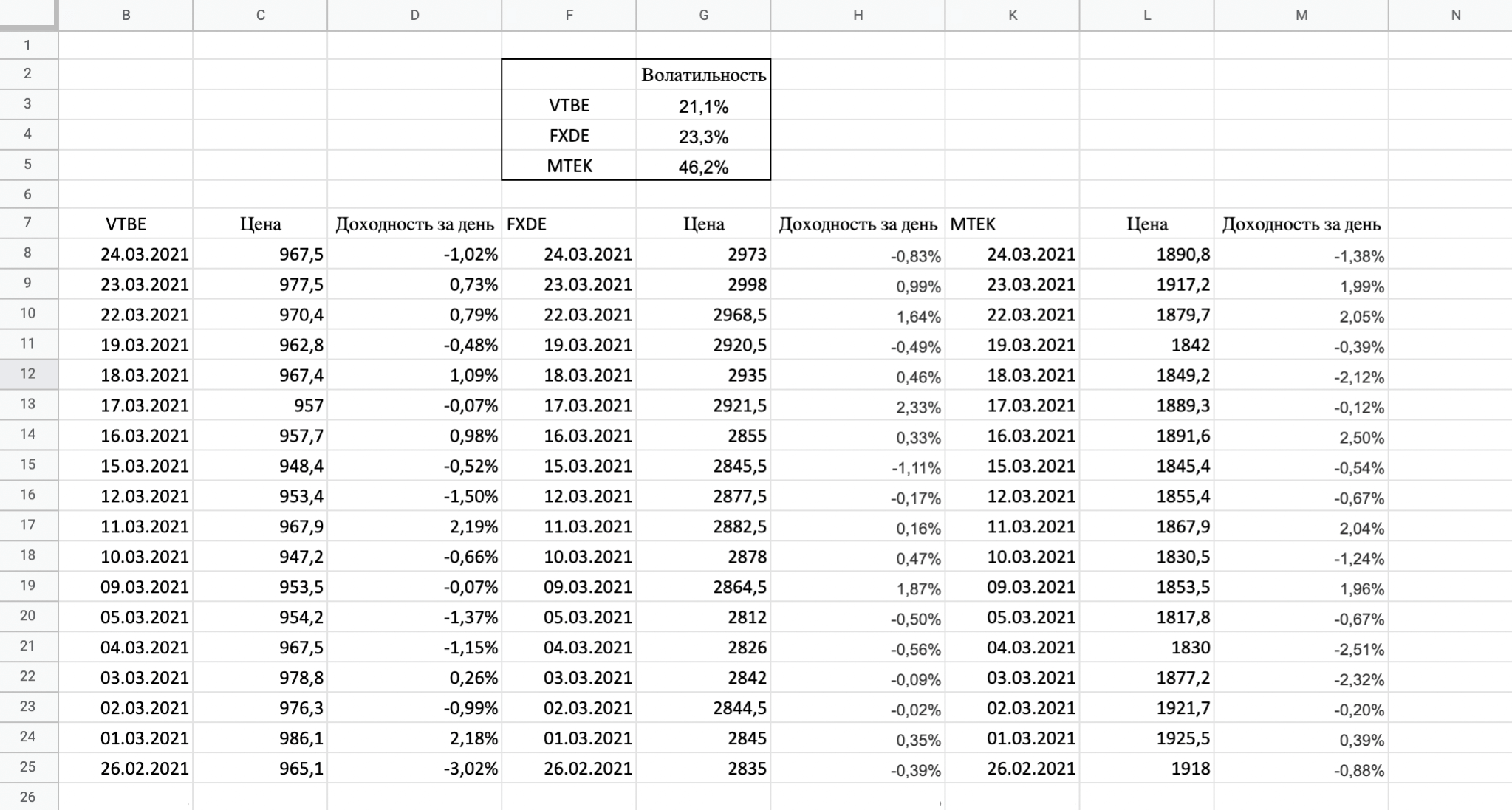Select FXDE price 2973
The height and width of the screenshot is (810, 1512).
(703, 254)
